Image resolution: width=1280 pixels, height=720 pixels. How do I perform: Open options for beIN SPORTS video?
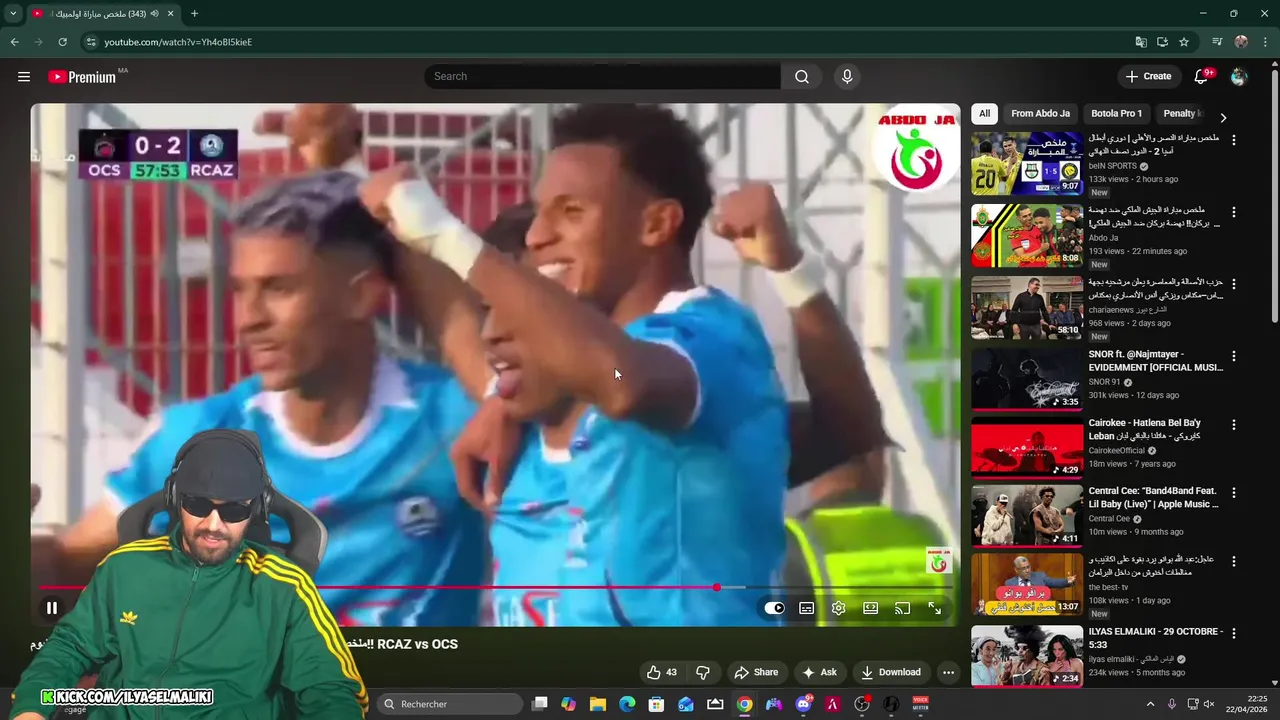(1233, 140)
